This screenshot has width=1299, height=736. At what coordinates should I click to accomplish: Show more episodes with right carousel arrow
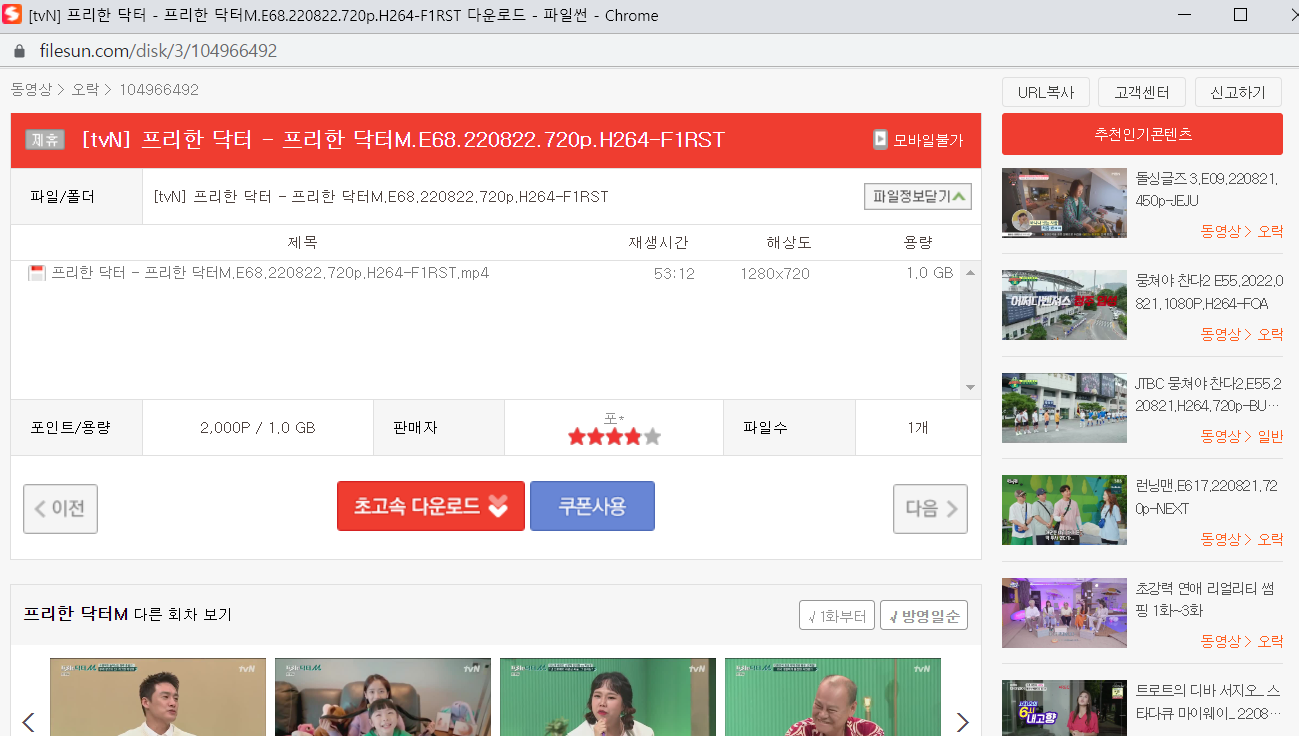962,722
